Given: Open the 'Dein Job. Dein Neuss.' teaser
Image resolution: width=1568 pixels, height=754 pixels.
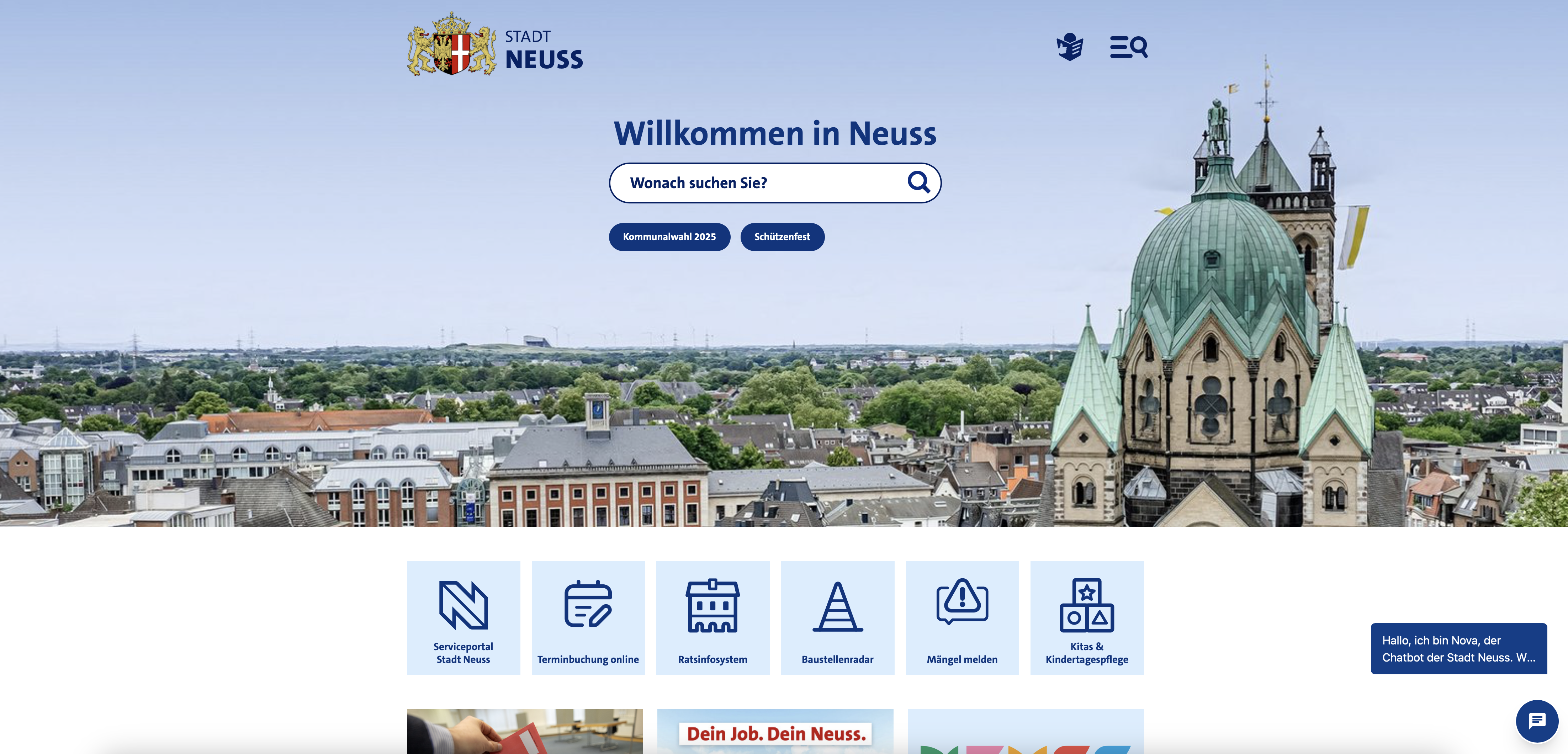Looking at the screenshot, I should point(775,732).
